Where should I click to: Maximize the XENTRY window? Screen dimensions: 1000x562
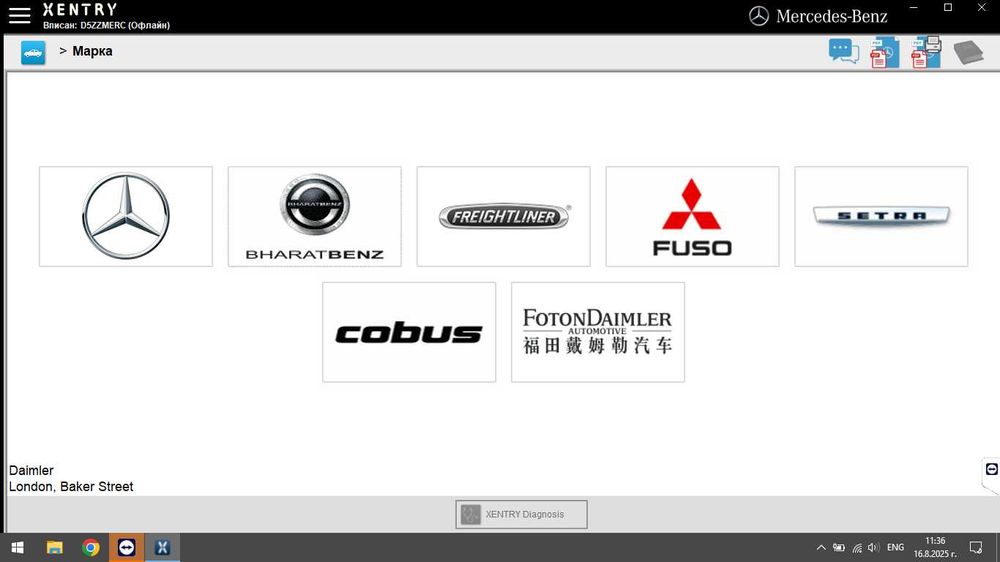[x=948, y=8]
